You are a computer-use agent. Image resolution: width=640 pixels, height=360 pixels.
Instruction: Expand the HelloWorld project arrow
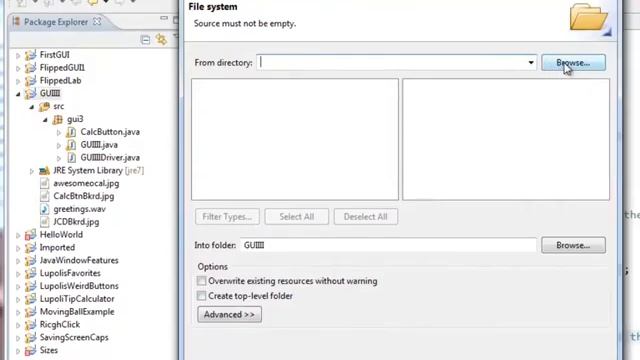(18, 235)
